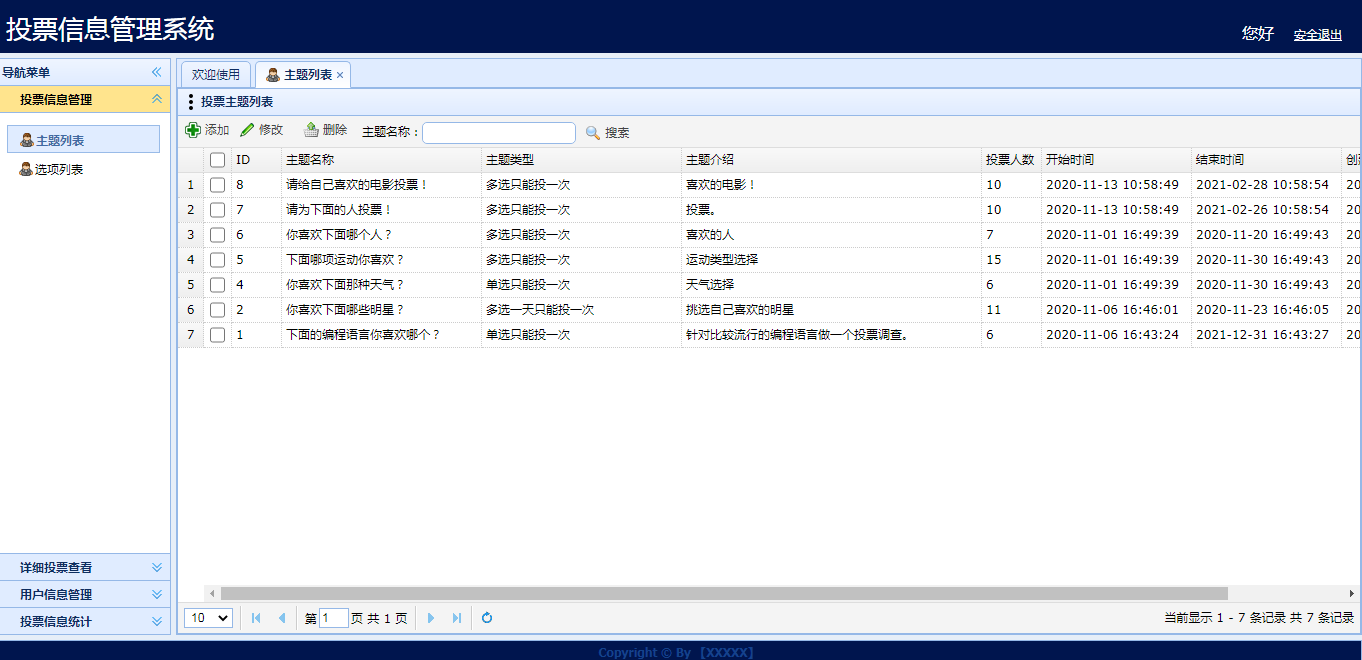Close the 主题列表 tab

[x=340, y=75]
